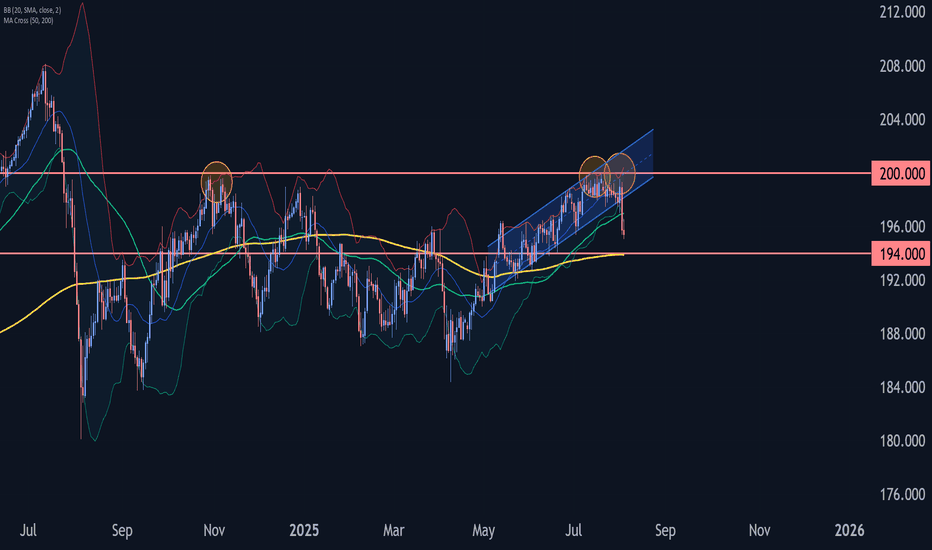The width and height of the screenshot is (932, 550).
Task: Click the 2026 time axis label
Action: pos(849,530)
